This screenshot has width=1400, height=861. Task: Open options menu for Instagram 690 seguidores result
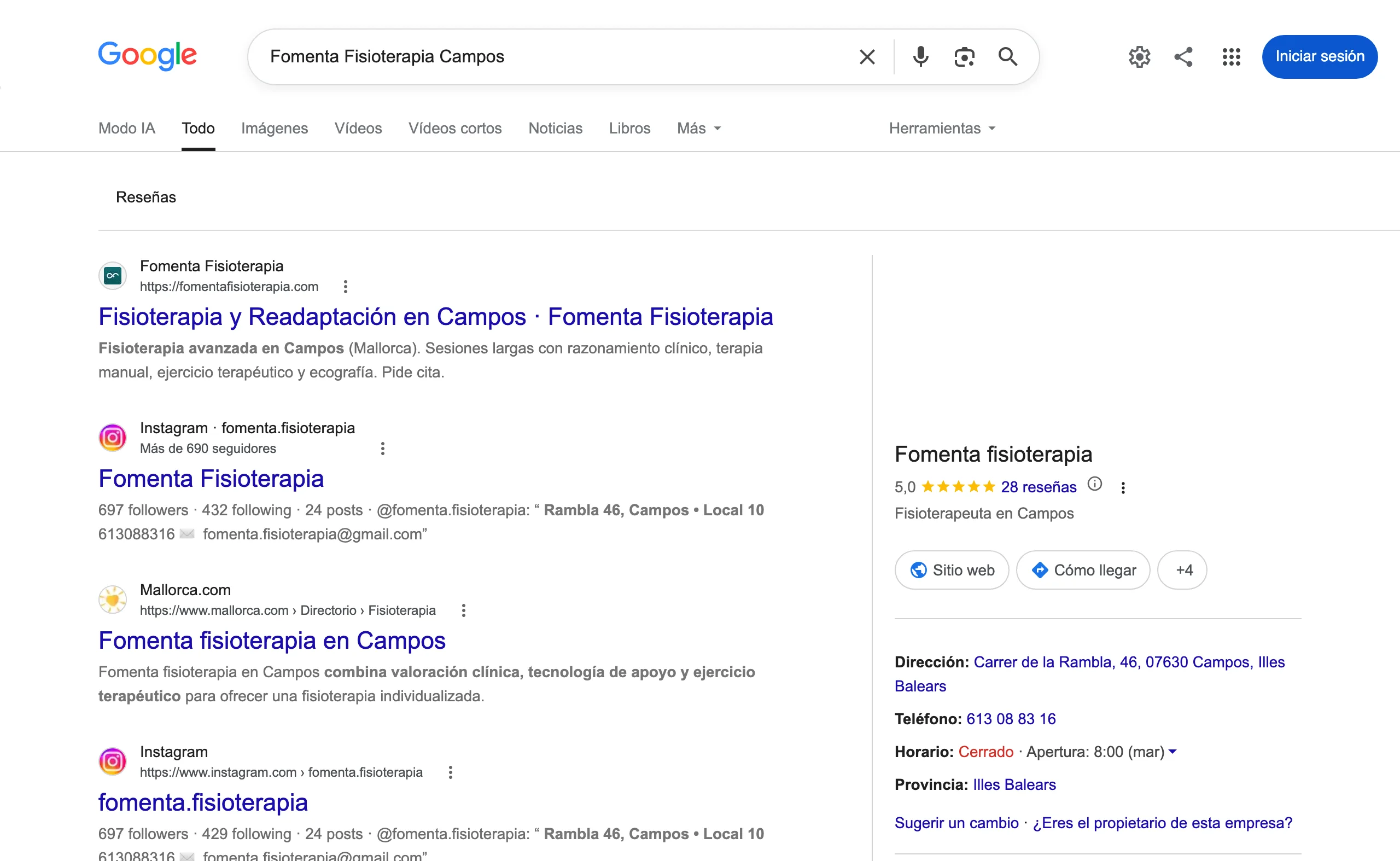[x=383, y=448]
